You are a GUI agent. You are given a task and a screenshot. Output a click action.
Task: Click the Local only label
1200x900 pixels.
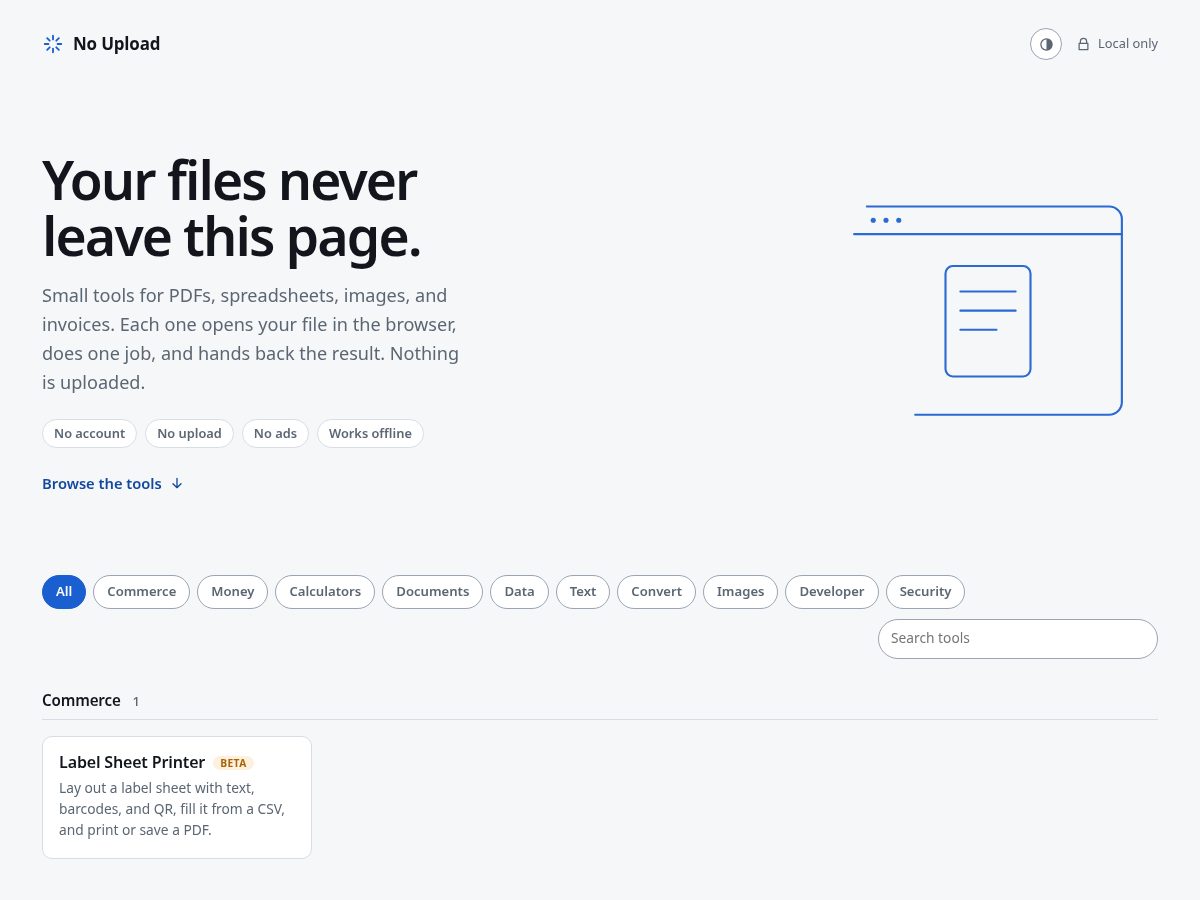click(x=1128, y=44)
